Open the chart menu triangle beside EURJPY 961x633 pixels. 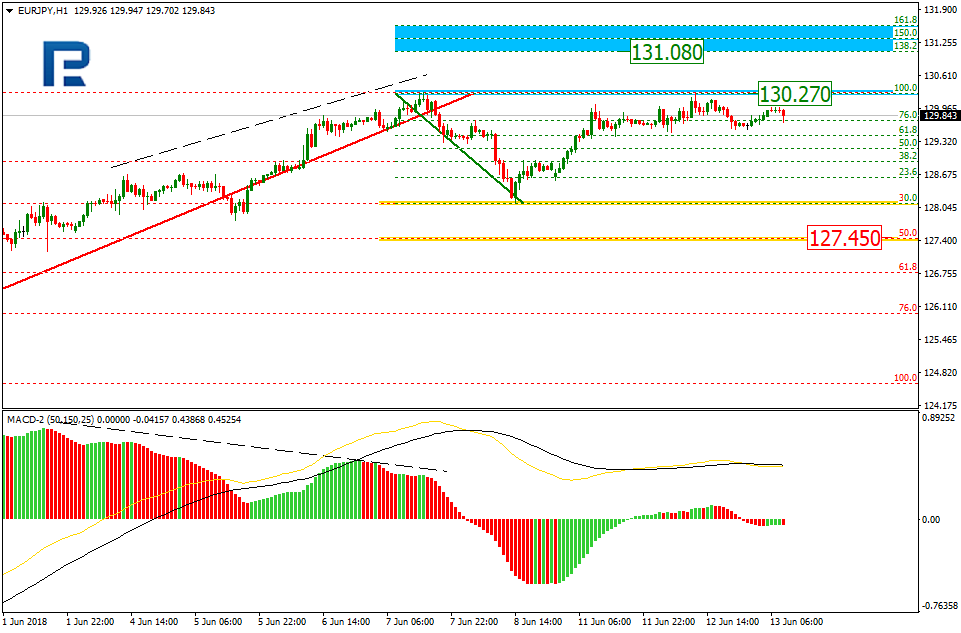(x=9, y=10)
